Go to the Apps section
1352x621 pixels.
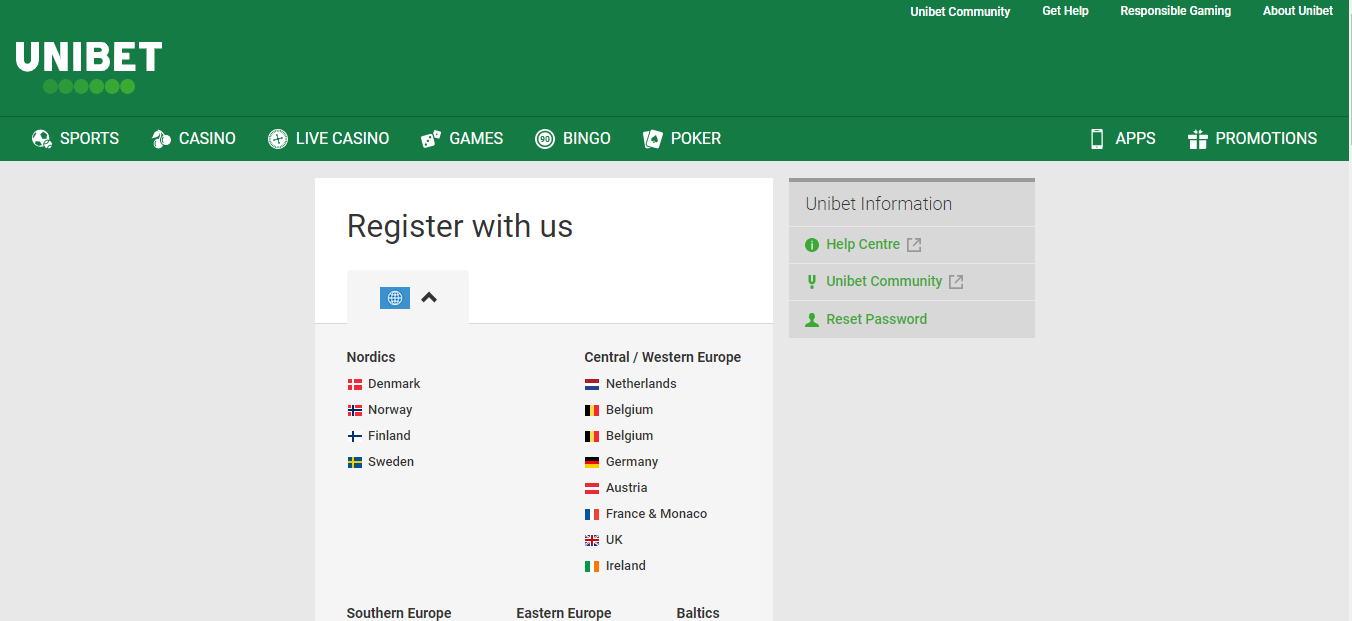[x=1123, y=139]
